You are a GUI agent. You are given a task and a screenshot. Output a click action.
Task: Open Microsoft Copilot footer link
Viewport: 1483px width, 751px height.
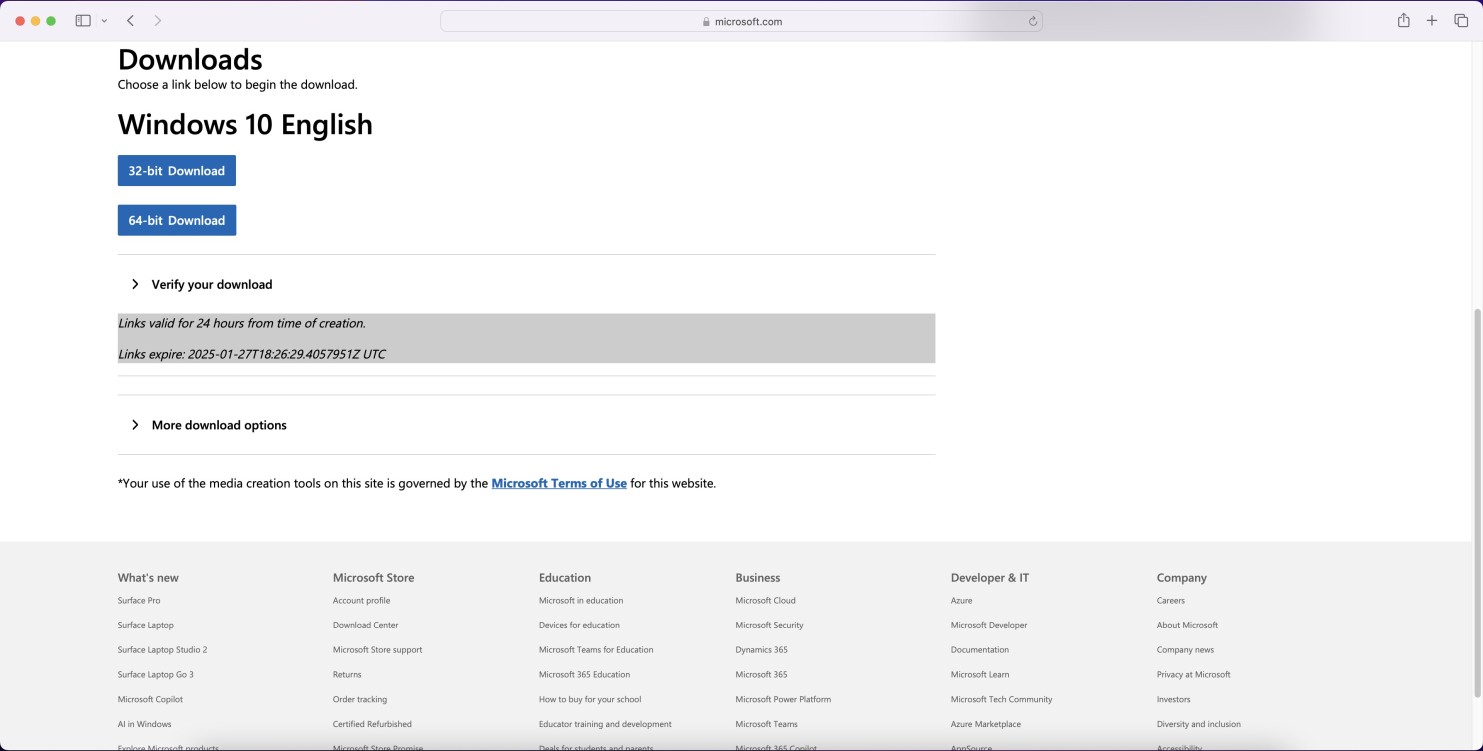tap(150, 699)
